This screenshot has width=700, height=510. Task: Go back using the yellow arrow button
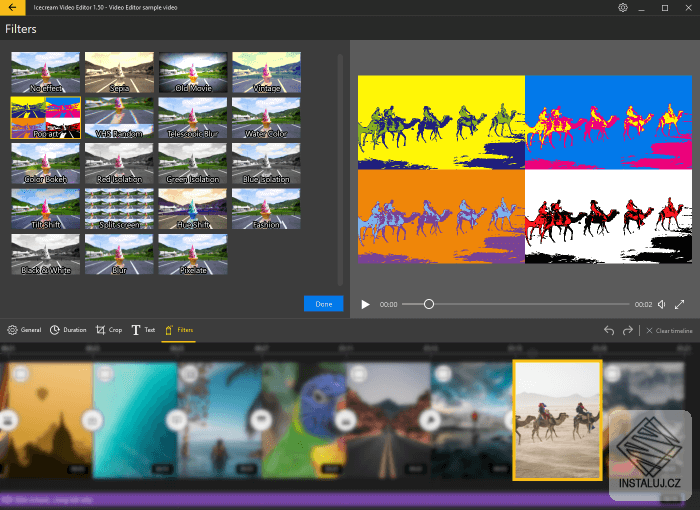tap(12, 8)
